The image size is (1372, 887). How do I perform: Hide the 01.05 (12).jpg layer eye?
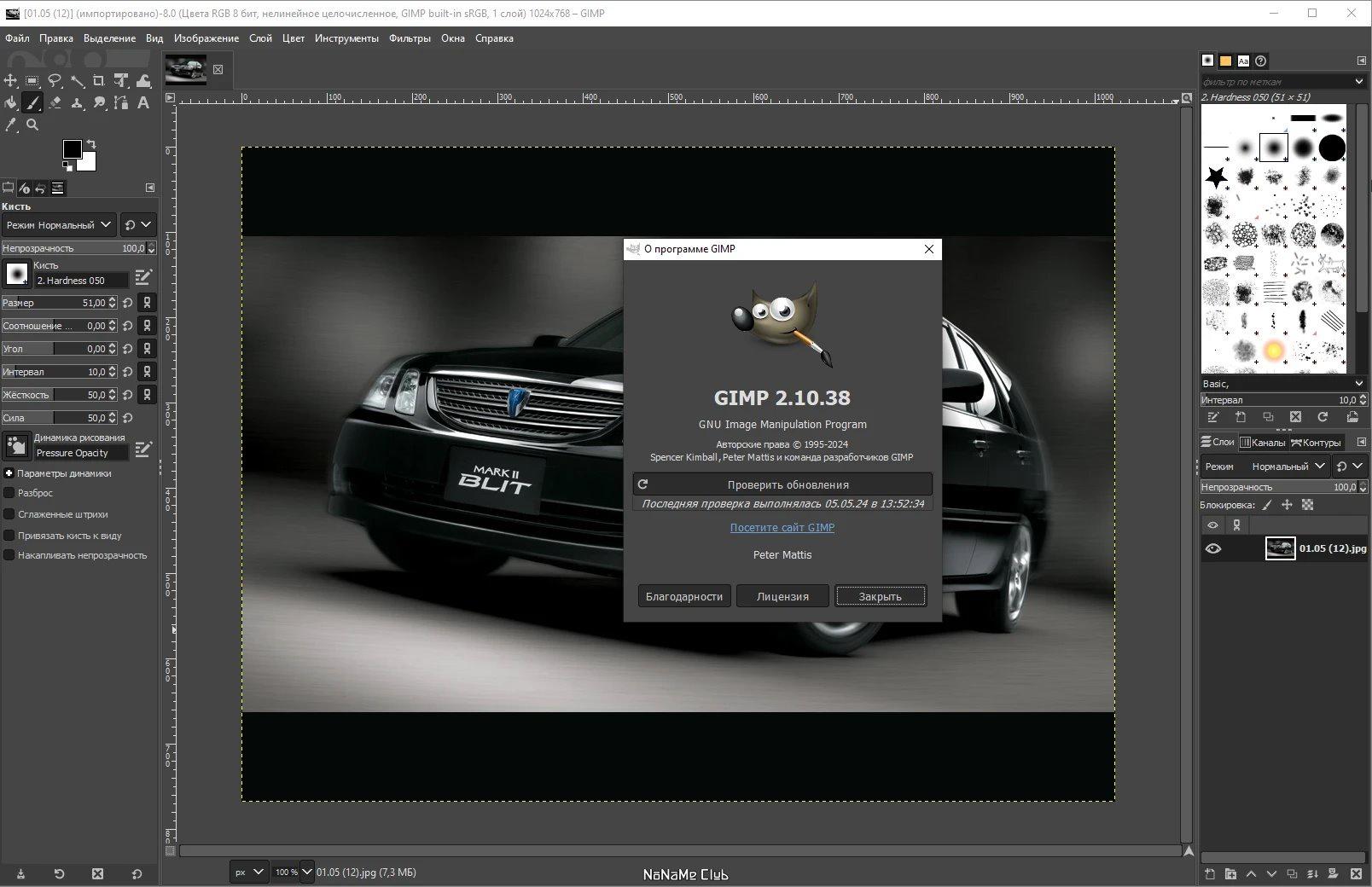pos(1212,548)
